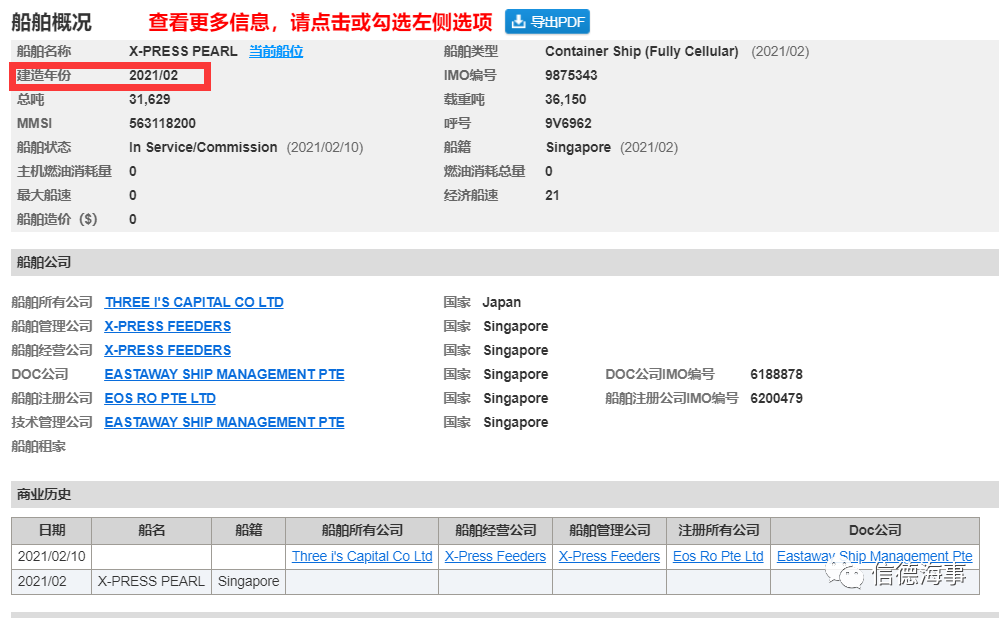Select the X-PRESS PEARL cell in the history table

pos(151,581)
